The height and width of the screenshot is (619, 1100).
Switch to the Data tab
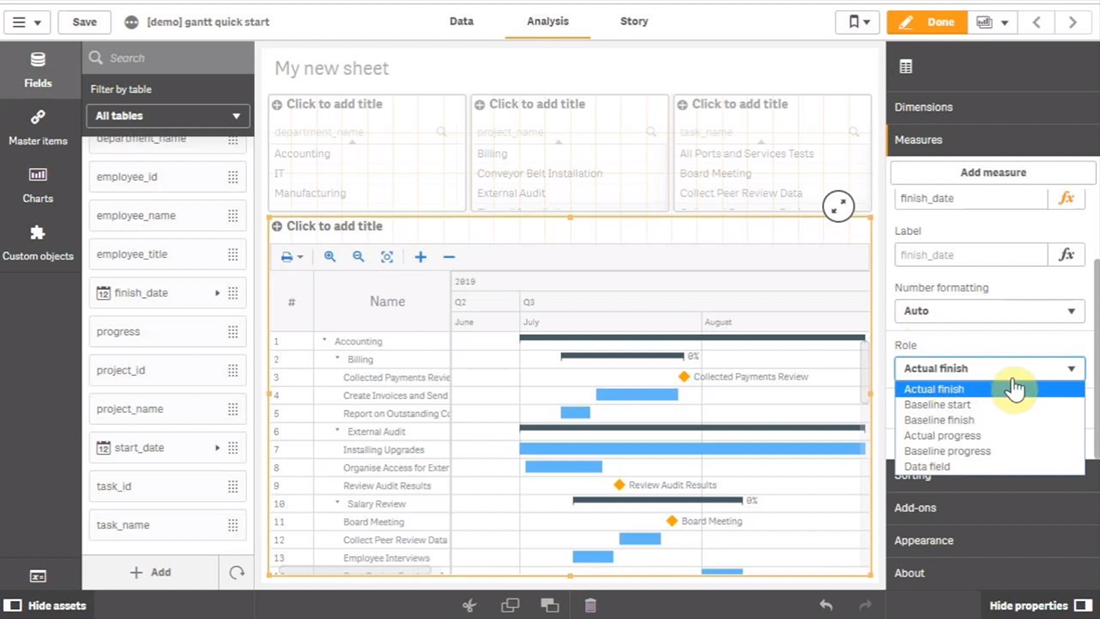pyautogui.click(x=461, y=21)
